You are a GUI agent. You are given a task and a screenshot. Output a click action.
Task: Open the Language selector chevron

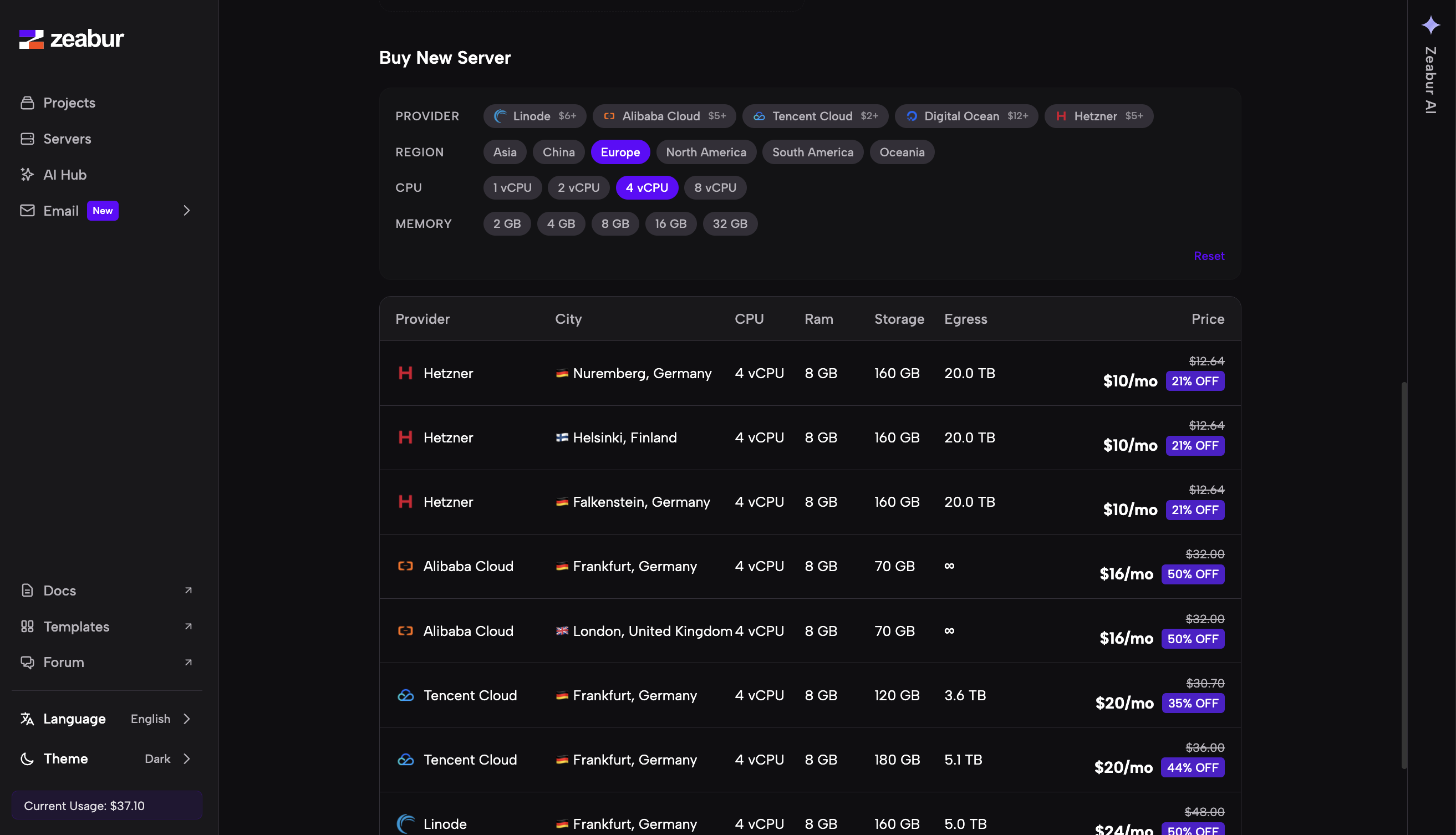[x=186, y=719]
